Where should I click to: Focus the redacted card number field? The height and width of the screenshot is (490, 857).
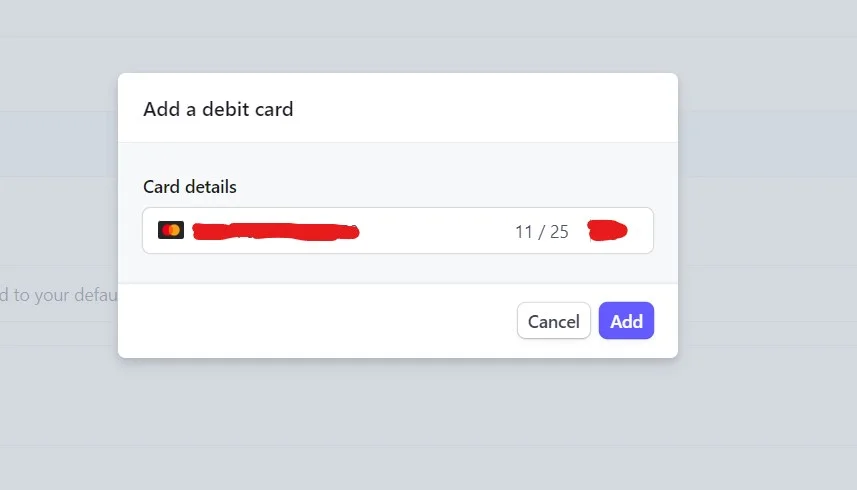276,232
